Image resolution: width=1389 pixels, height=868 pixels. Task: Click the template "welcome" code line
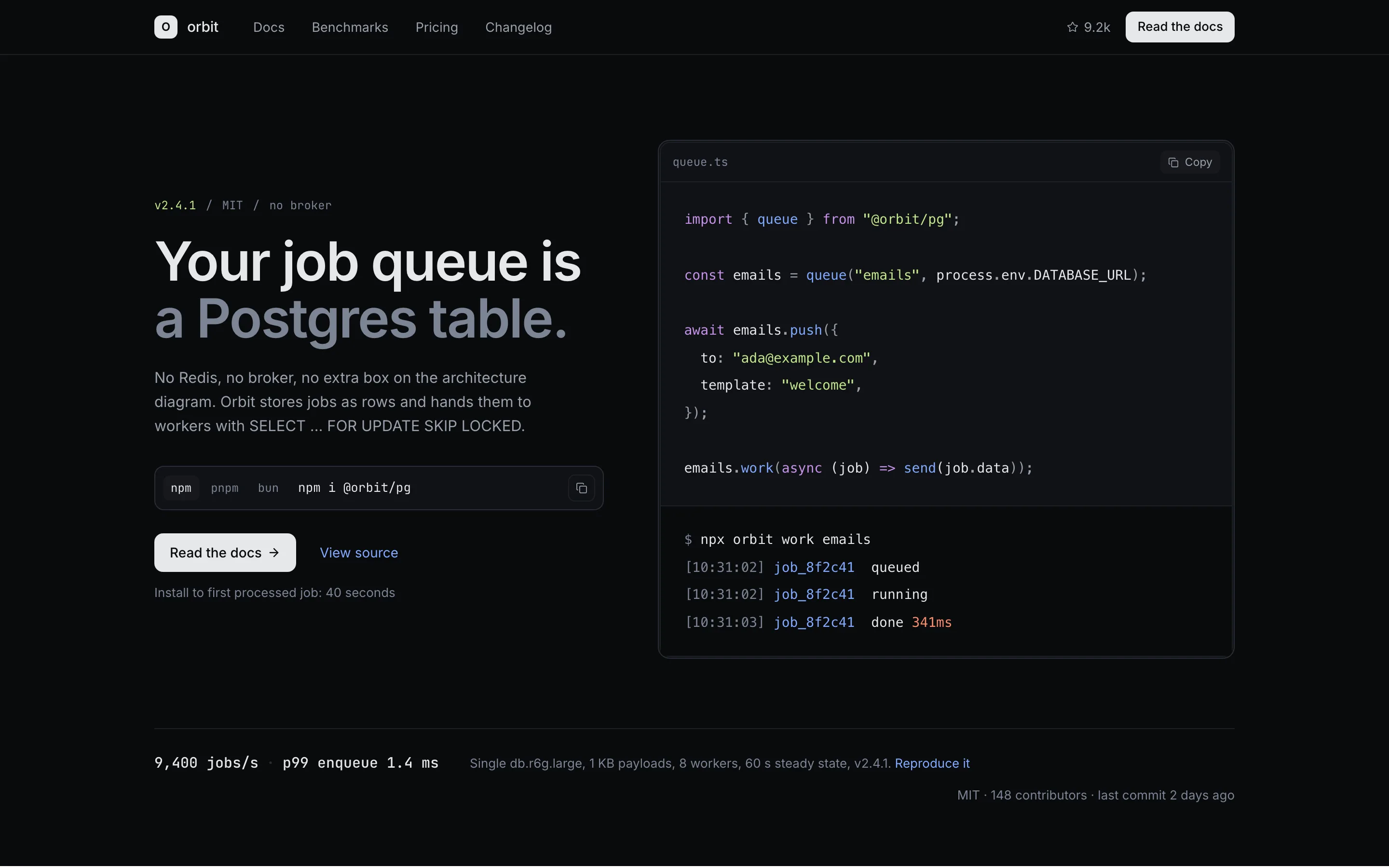[x=781, y=385]
